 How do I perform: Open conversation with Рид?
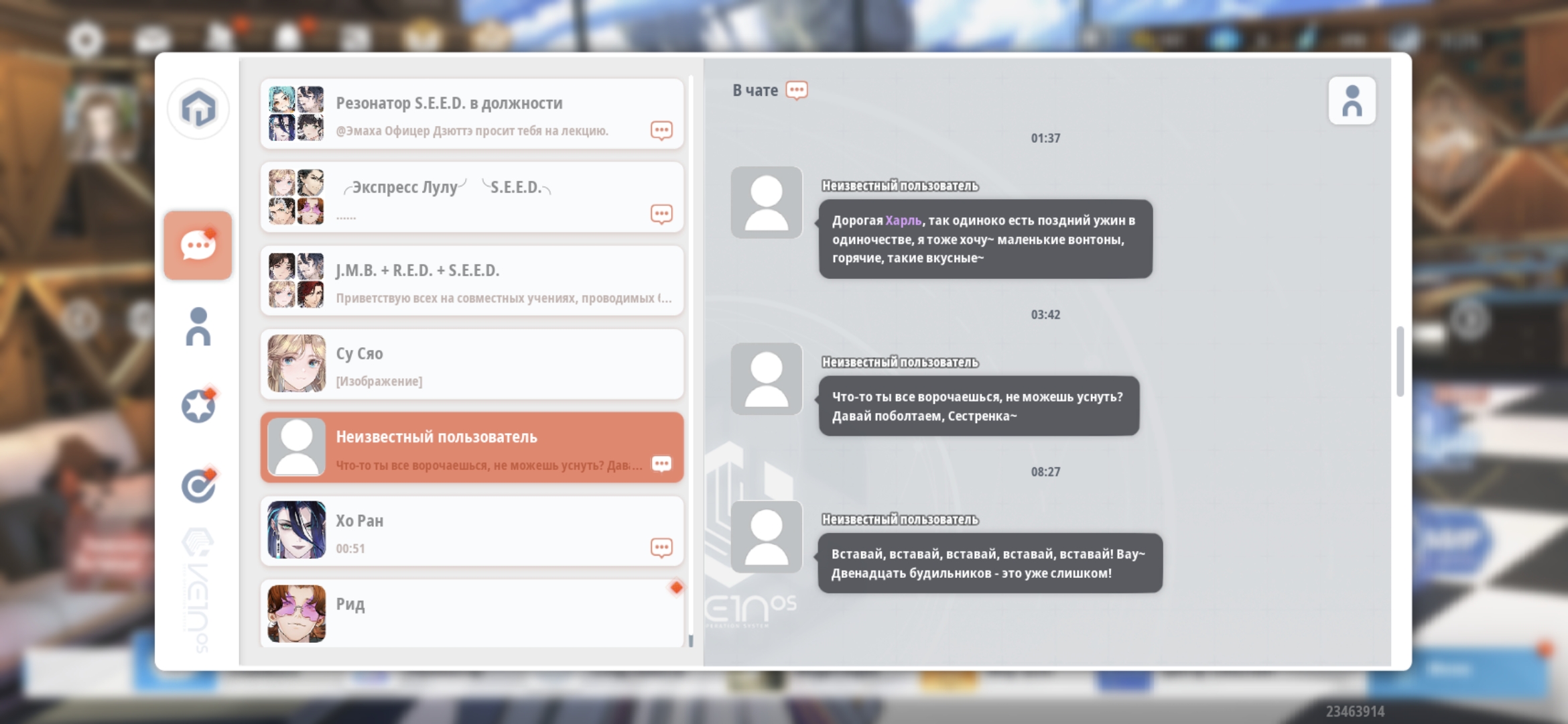[x=472, y=613]
